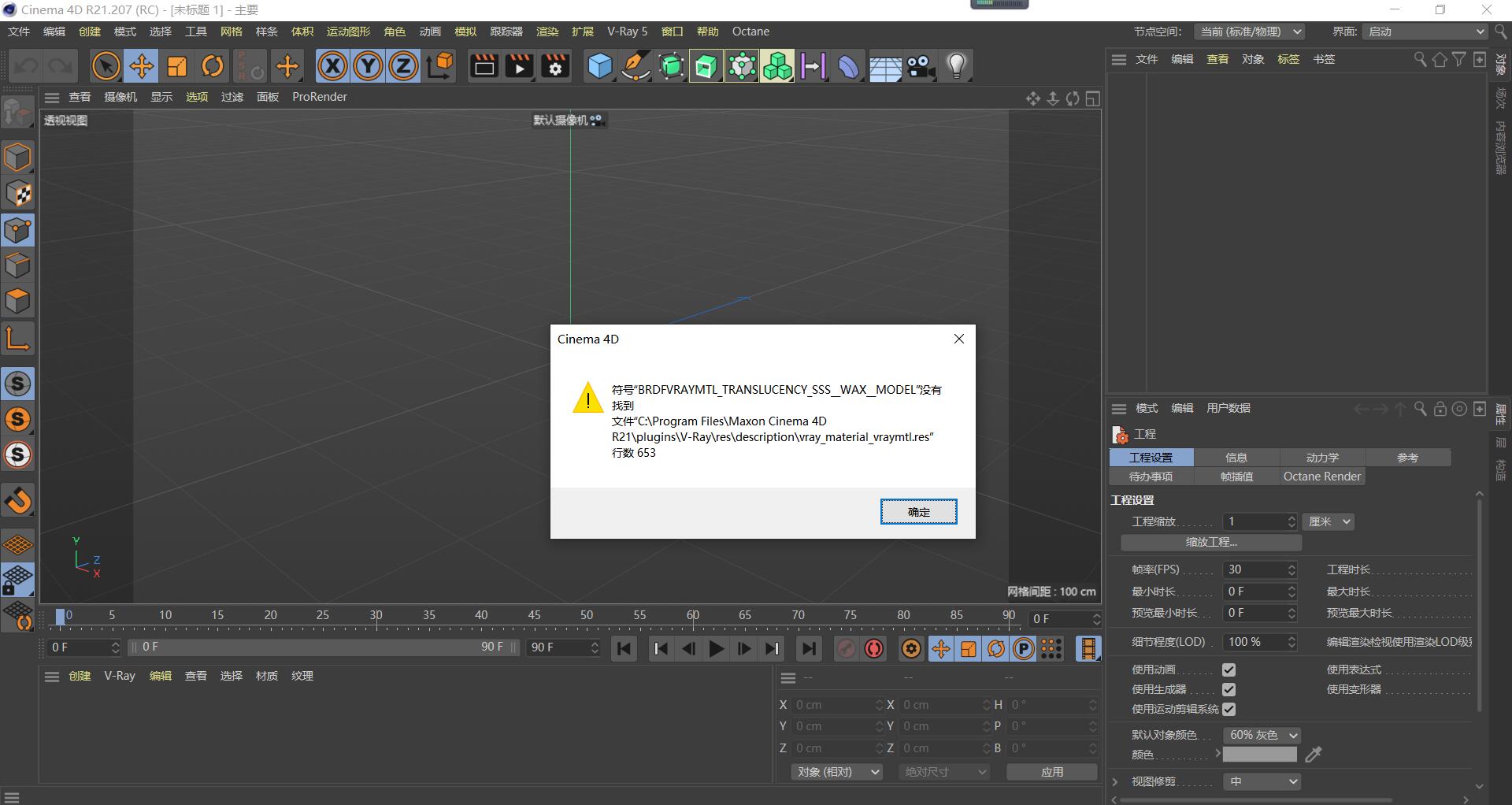The height and width of the screenshot is (805, 1512).
Task: Render to picture viewer icon
Action: pyautogui.click(x=519, y=66)
